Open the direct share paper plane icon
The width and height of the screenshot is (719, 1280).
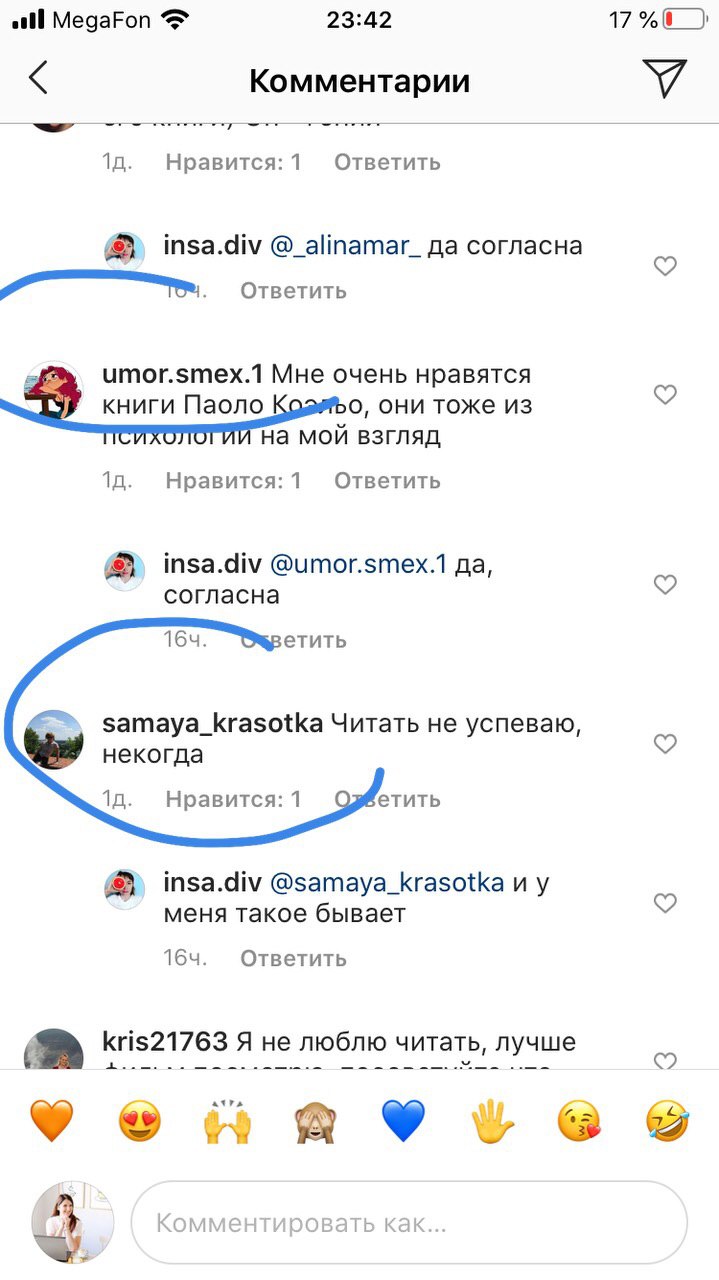point(664,78)
